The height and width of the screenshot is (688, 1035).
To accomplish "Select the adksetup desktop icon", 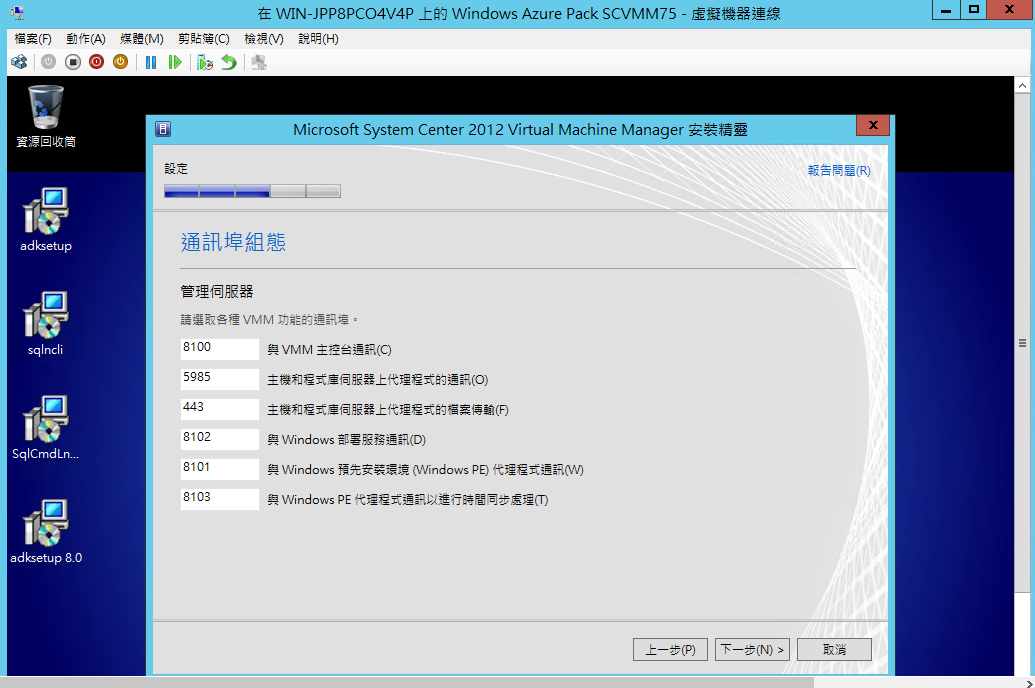I will [x=46, y=220].
